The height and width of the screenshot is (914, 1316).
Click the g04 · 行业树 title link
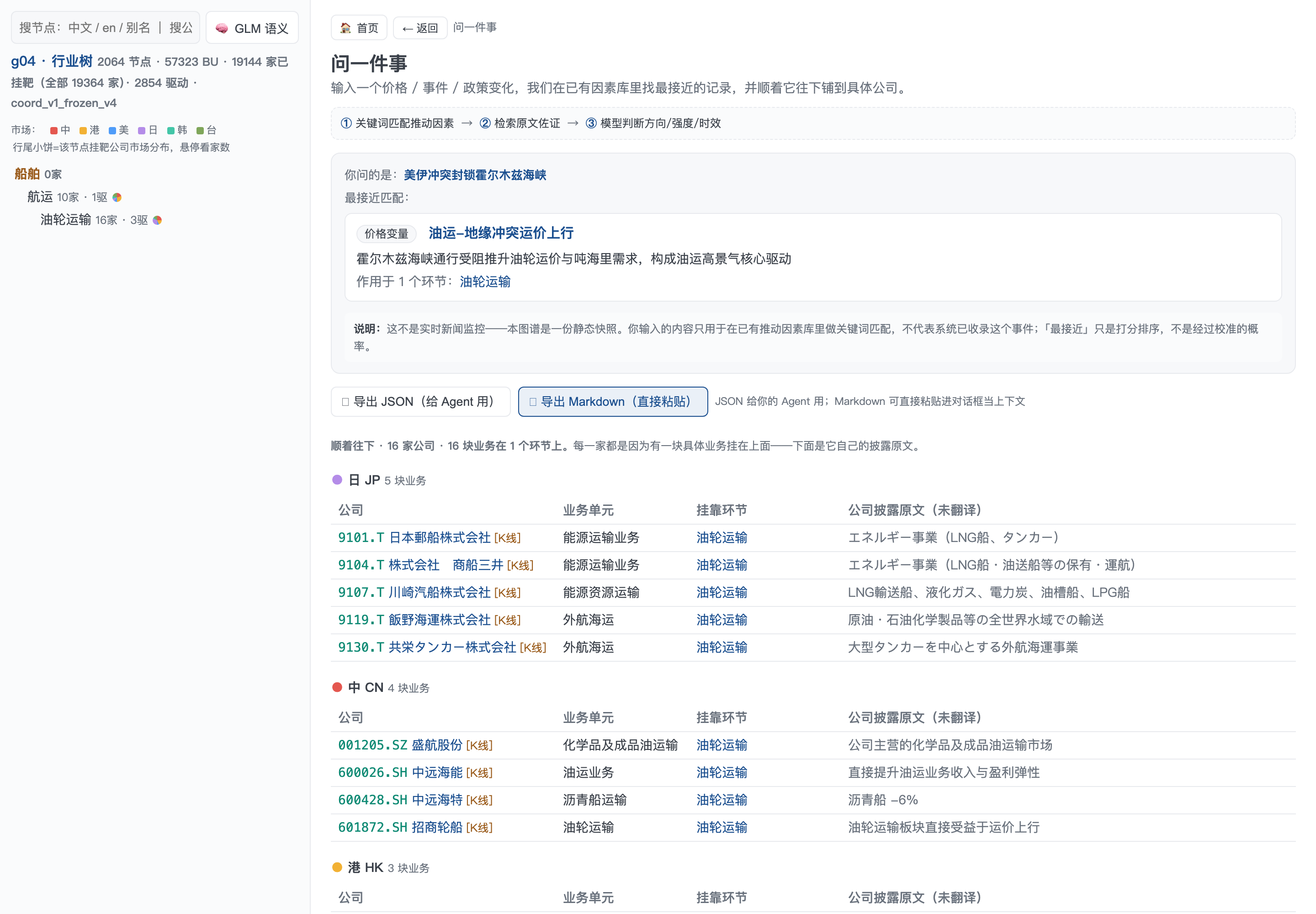pyautogui.click(x=52, y=61)
